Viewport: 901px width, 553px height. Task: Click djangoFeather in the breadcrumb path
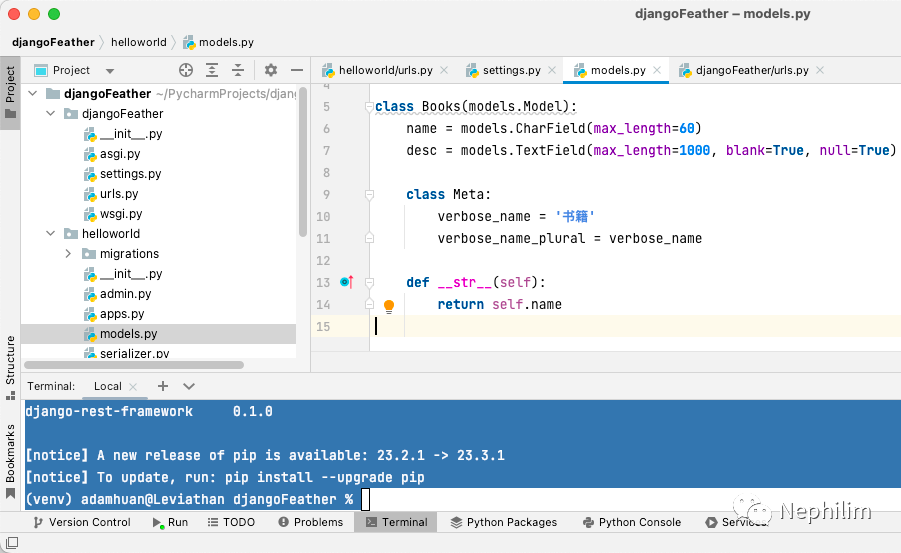(x=53, y=42)
